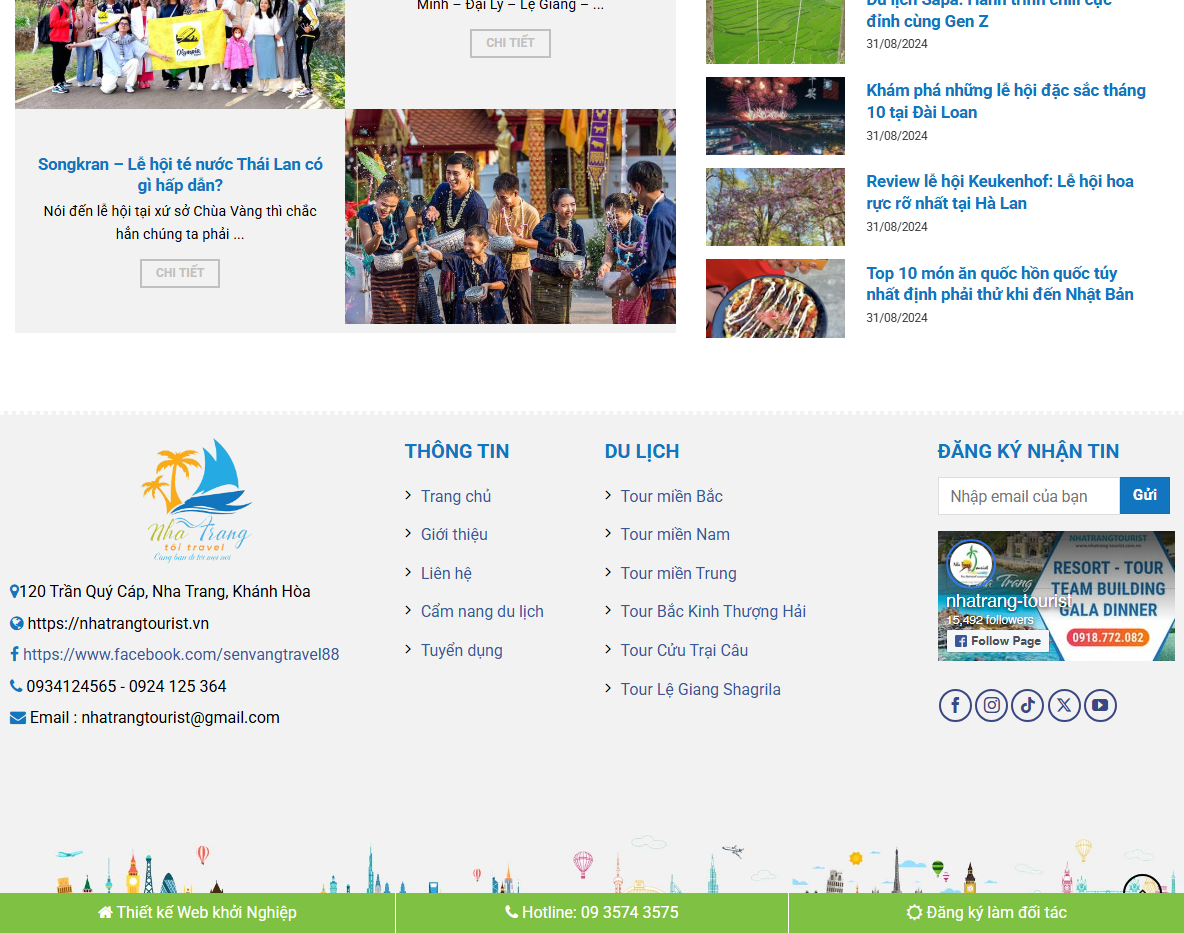
Task: Click the Hotline 09 3574 3575 green bar
Action: [591, 912]
